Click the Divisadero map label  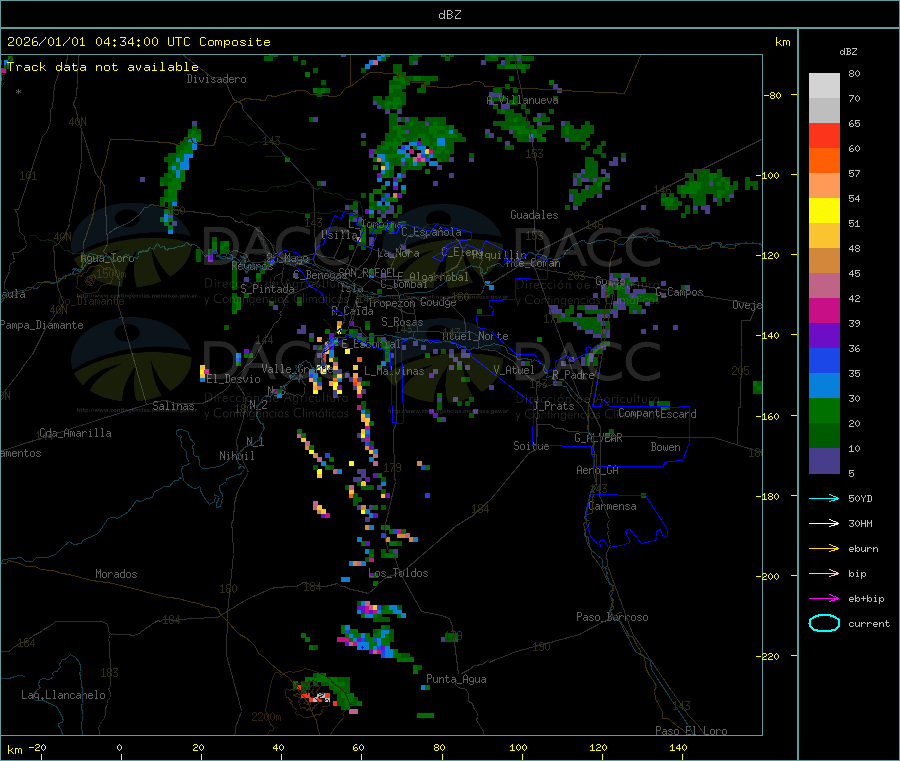[216, 79]
